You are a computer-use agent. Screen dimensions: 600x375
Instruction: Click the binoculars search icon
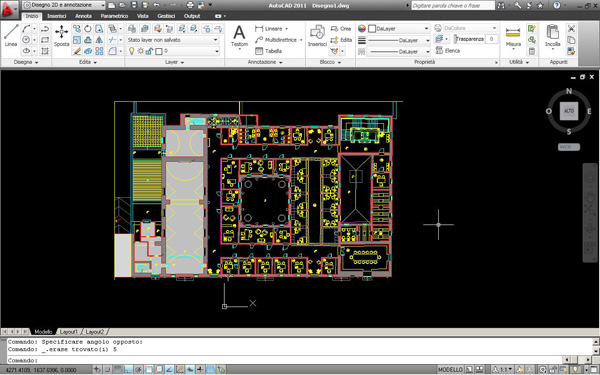[x=501, y=5]
